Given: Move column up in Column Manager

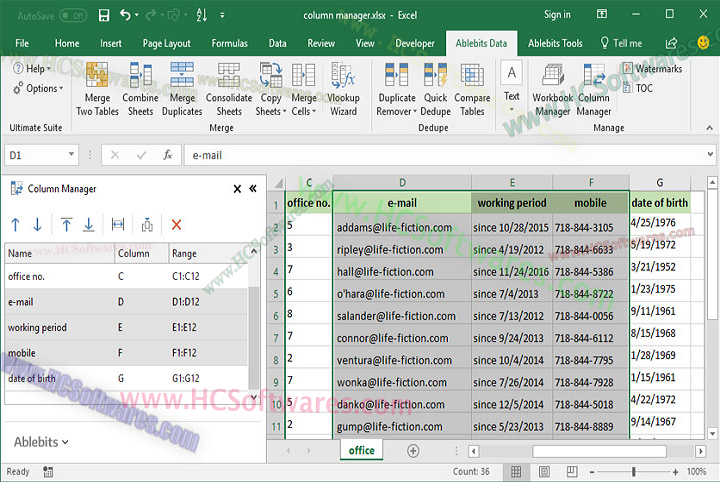Looking at the screenshot, I should 15,225.
